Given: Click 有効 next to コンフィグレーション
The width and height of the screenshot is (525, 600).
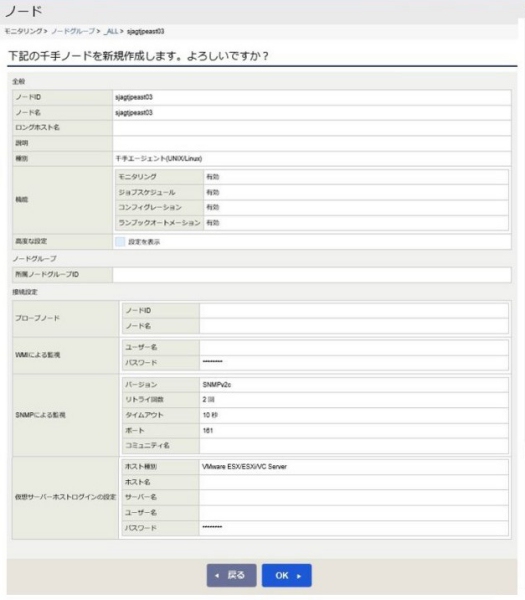Looking at the screenshot, I should click(x=213, y=207).
